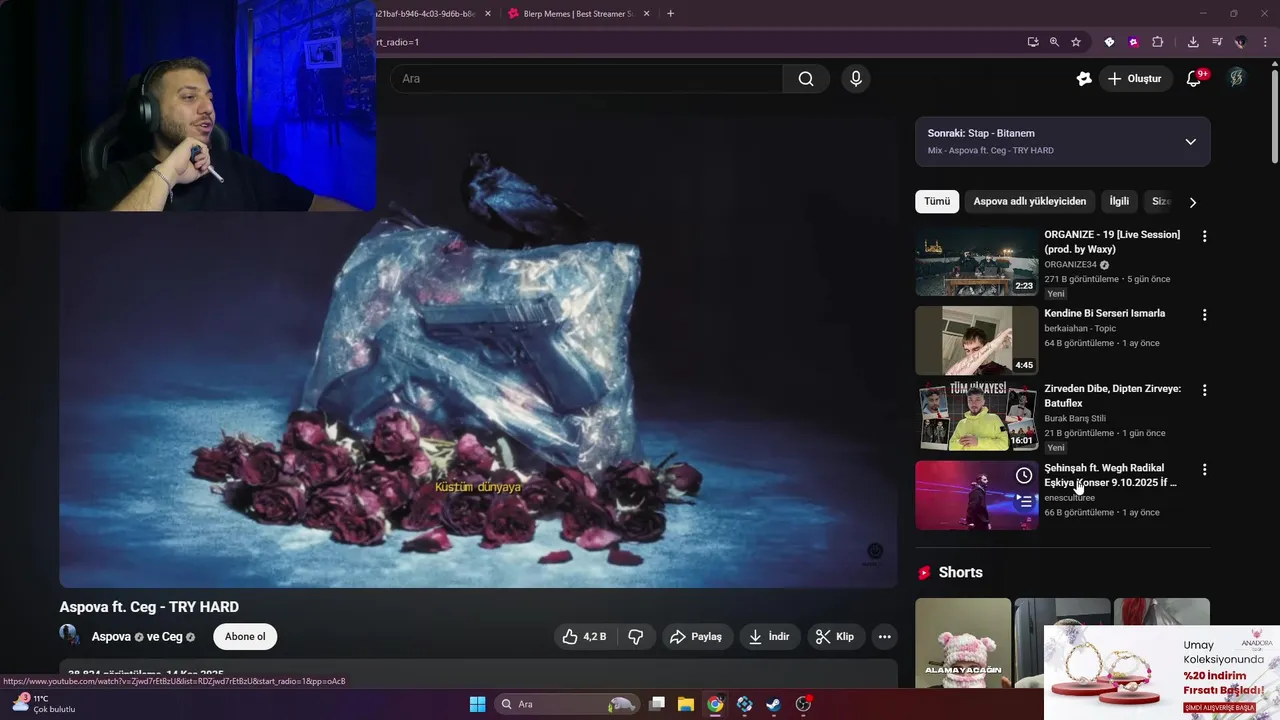Select the Tümü filter chip

(x=937, y=201)
